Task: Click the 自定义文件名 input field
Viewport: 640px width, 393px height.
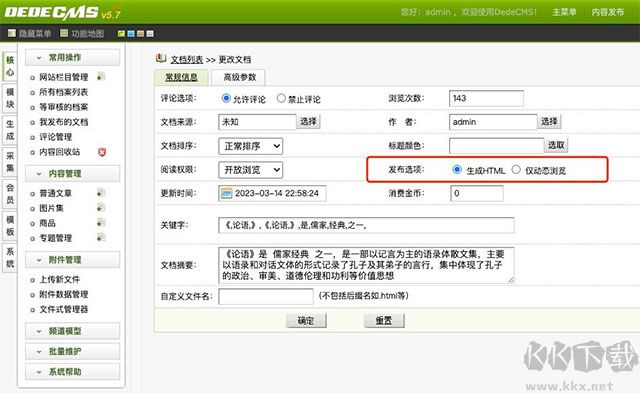Action: [x=266, y=296]
